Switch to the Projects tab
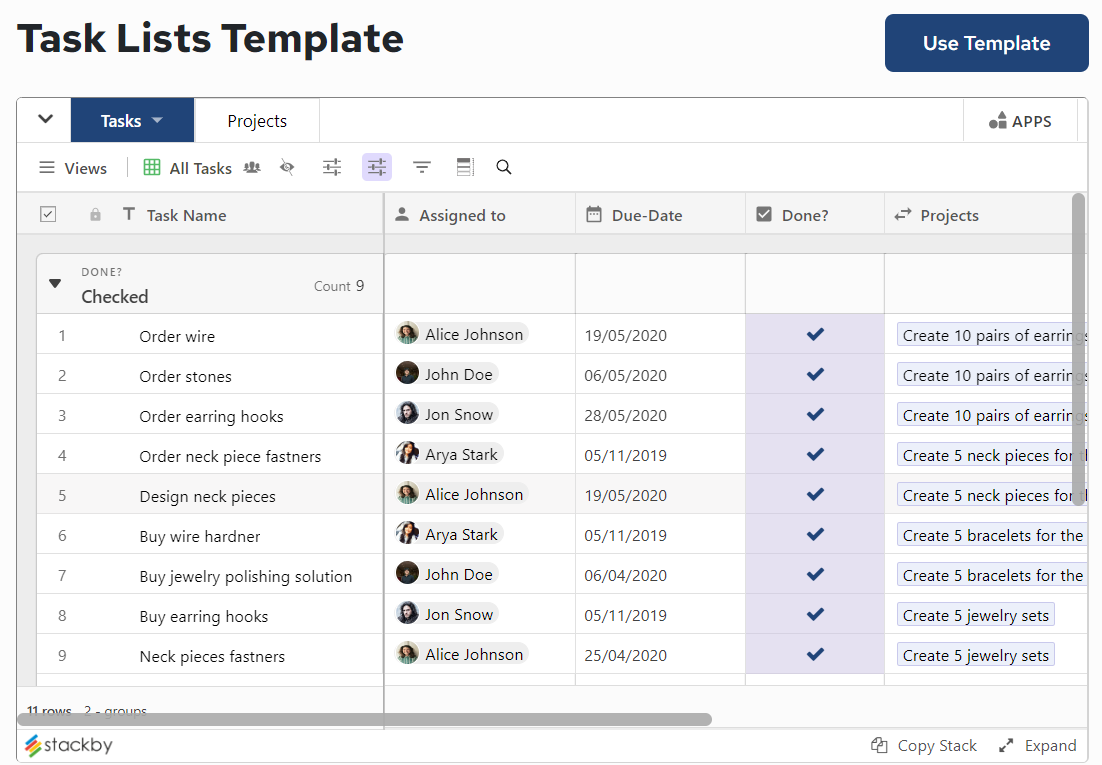This screenshot has height=765, width=1102. click(x=256, y=120)
